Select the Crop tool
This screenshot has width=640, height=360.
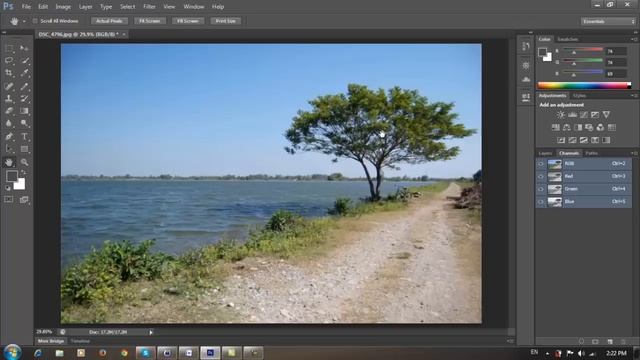click(x=9, y=73)
